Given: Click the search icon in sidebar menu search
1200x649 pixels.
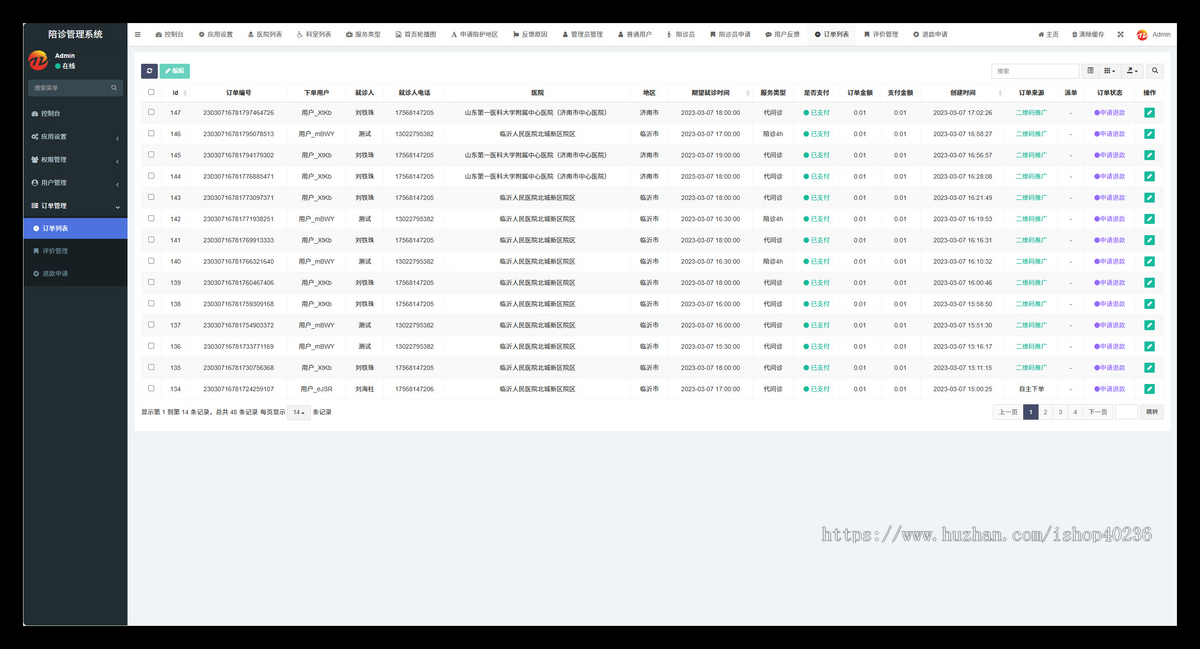Looking at the screenshot, I should [x=114, y=88].
